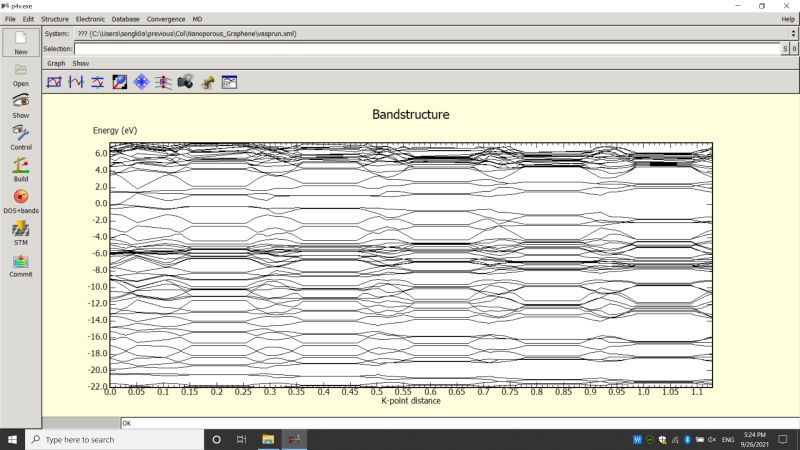Image resolution: width=800 pixels, height=450 pixels.
Task: Open the Electronic menu
Action: (x=90, y=19)
